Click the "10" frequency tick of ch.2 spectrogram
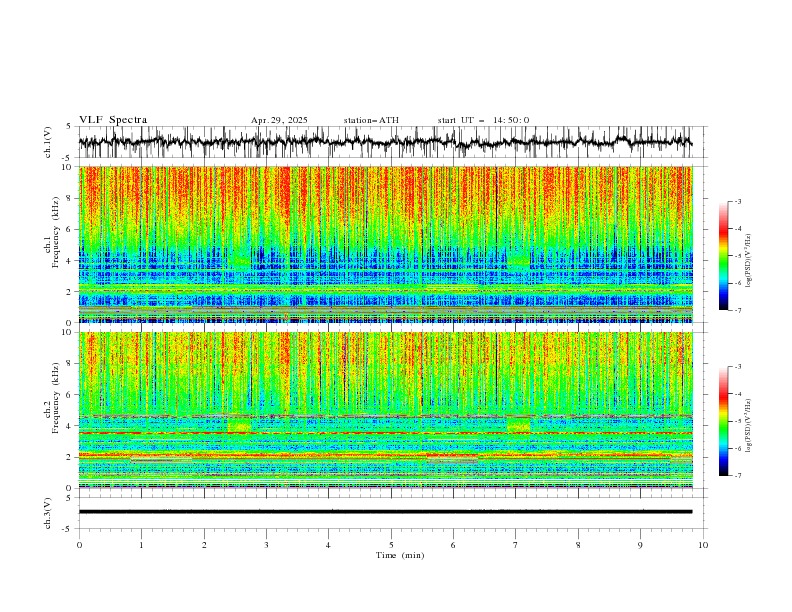This screenshot has width=792, height=612. coord(68,333)
